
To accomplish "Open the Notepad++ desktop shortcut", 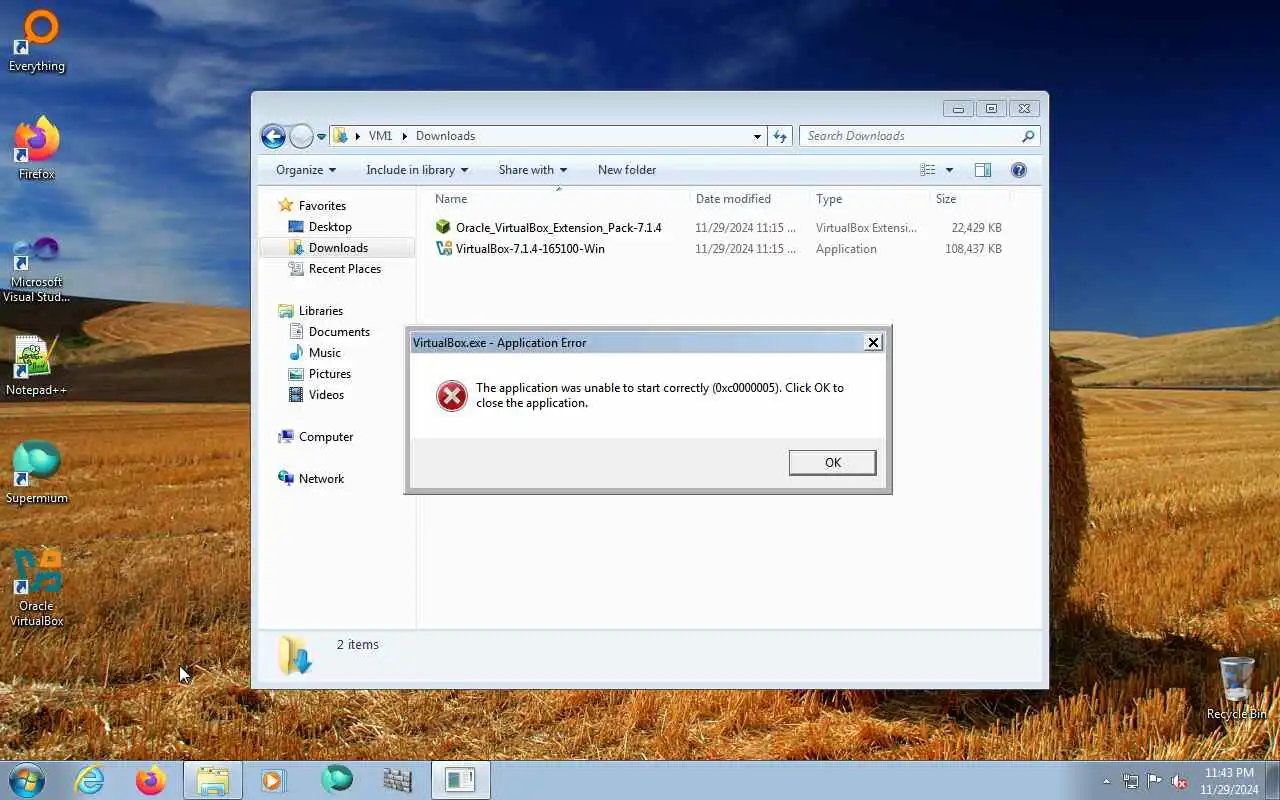I will click(36, 367).
